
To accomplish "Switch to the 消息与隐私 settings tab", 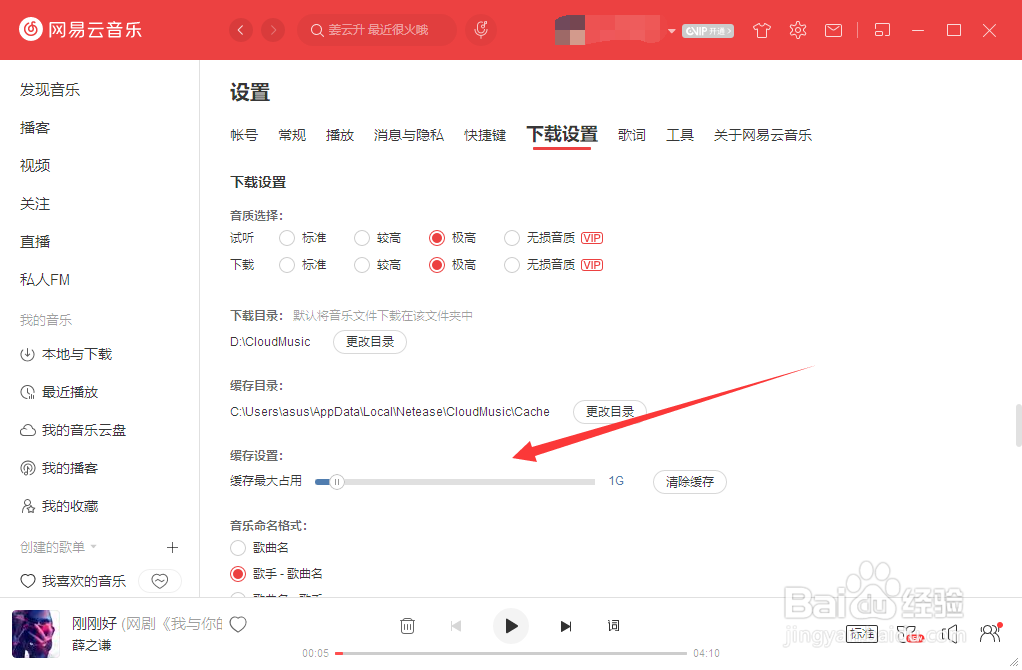I will (x=409, y=135).
